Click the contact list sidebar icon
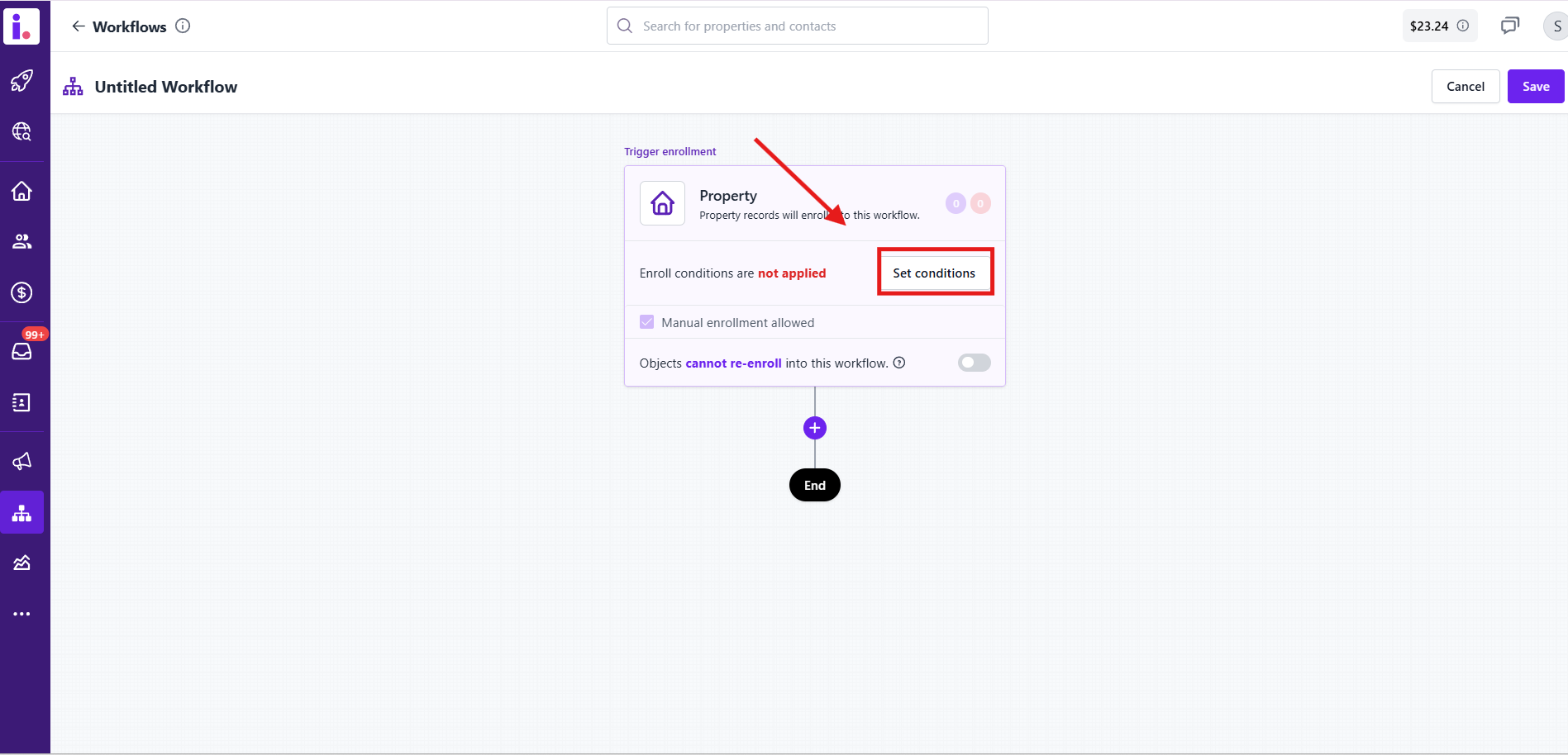This screenshot has height=755, width=1568. click(21, 402)
